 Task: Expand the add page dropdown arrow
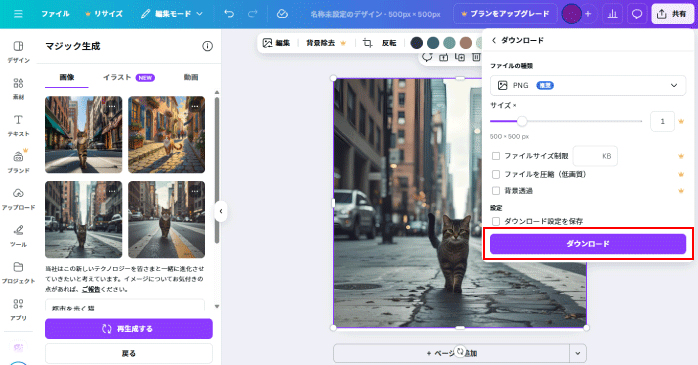tap(578, 353)
